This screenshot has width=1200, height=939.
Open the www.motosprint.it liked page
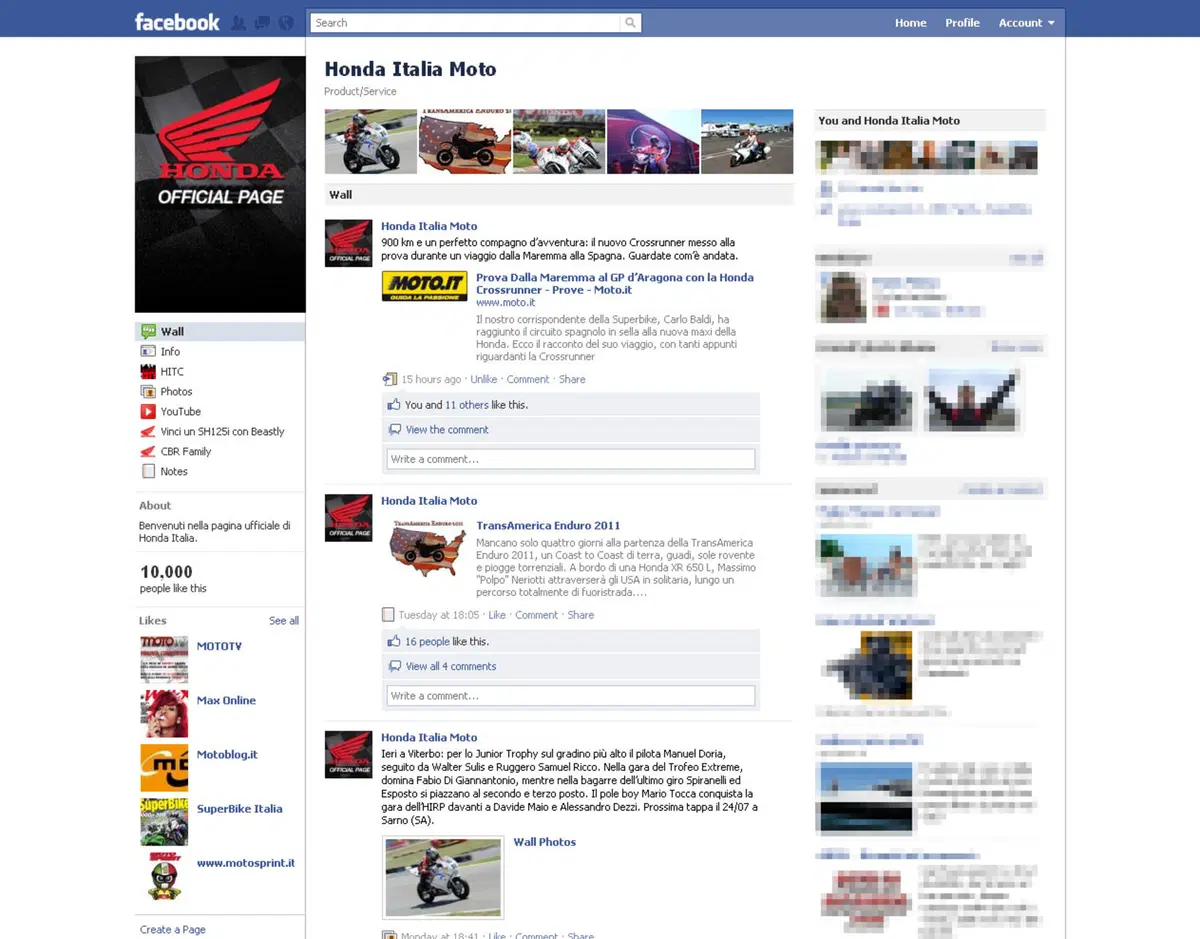246,862
